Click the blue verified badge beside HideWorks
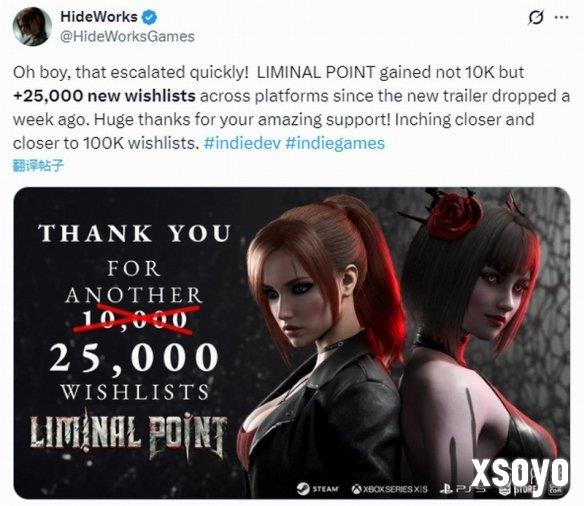 (150, 17)
